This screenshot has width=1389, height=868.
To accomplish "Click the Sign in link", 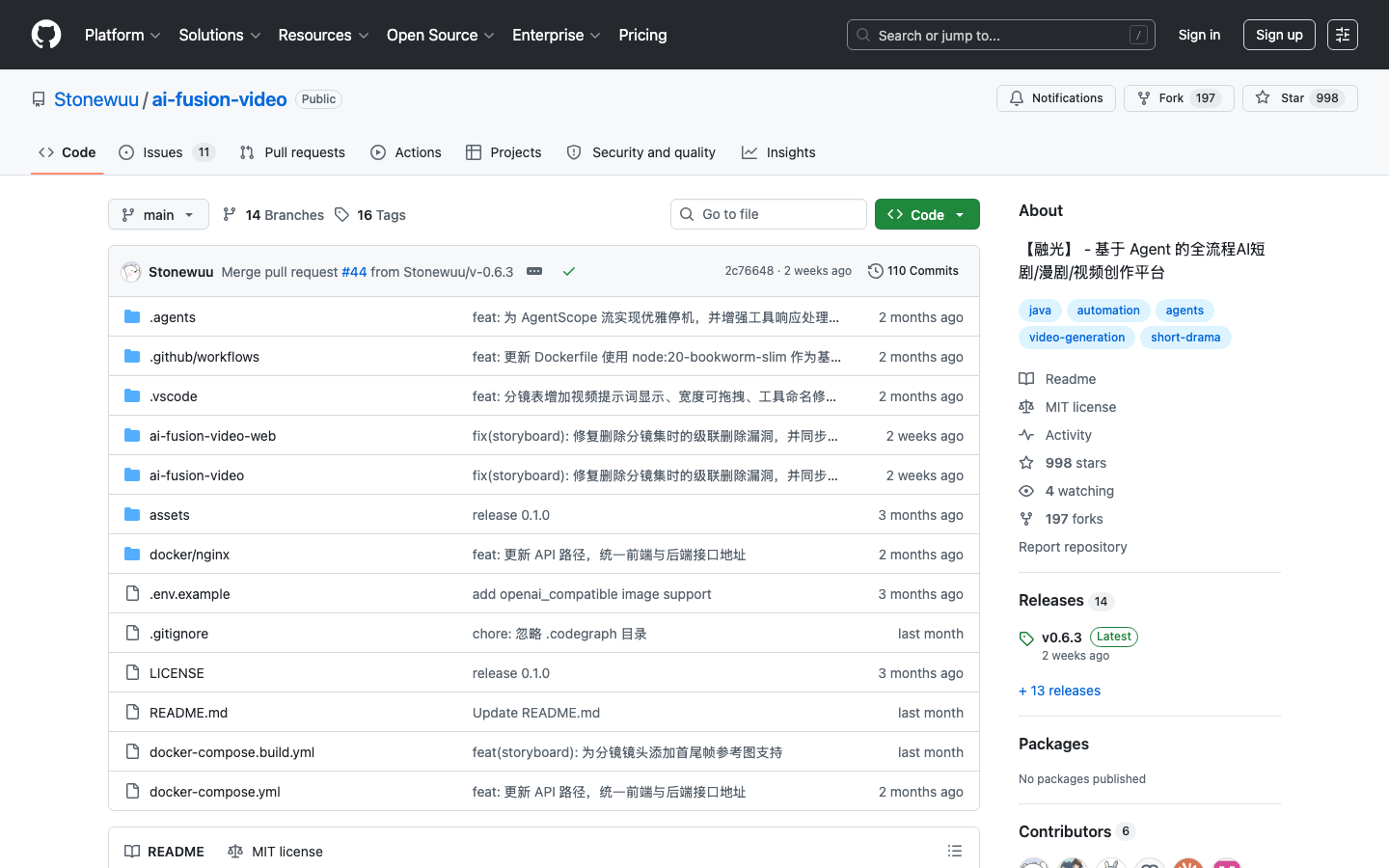I will (1199, 35).
